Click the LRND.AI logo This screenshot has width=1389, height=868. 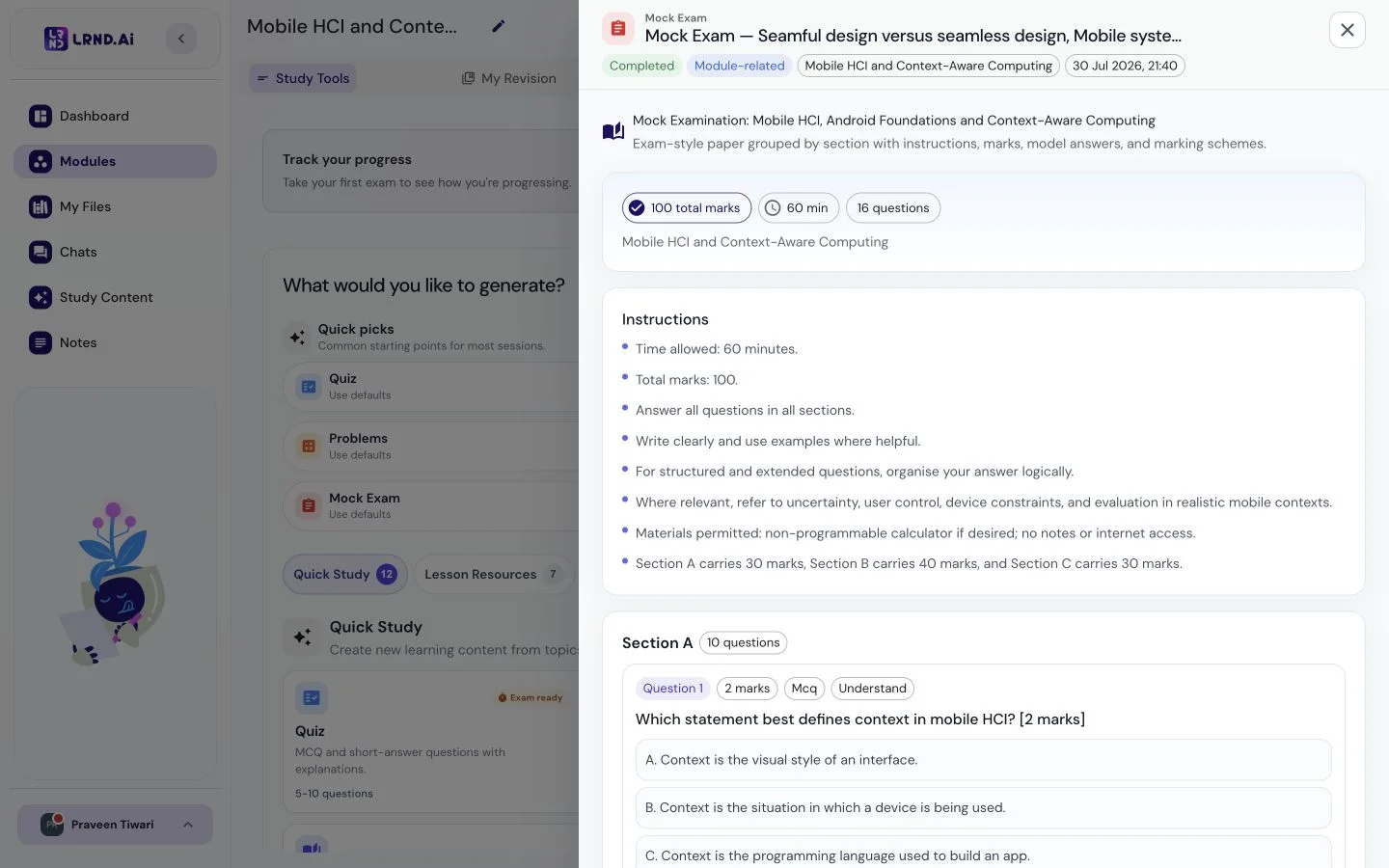(89, 39)
